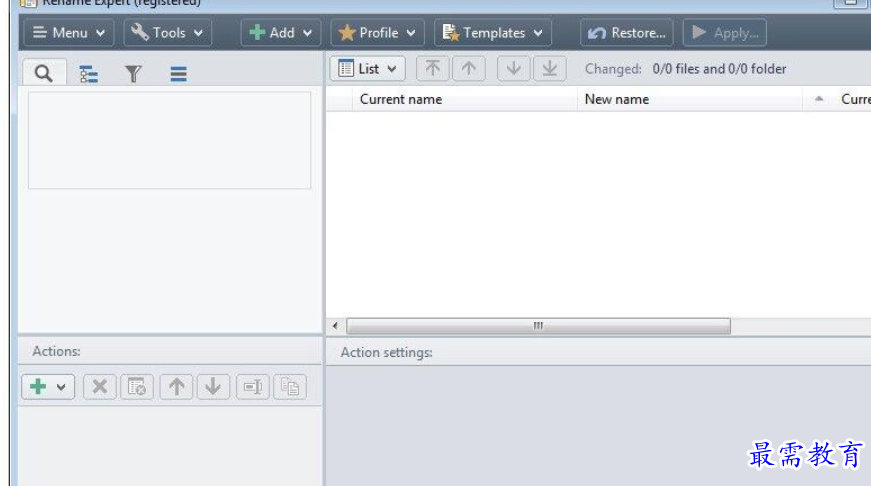871x486 pixels.
Task: Click the 'Action settings:' label
Action: point(387,353)
